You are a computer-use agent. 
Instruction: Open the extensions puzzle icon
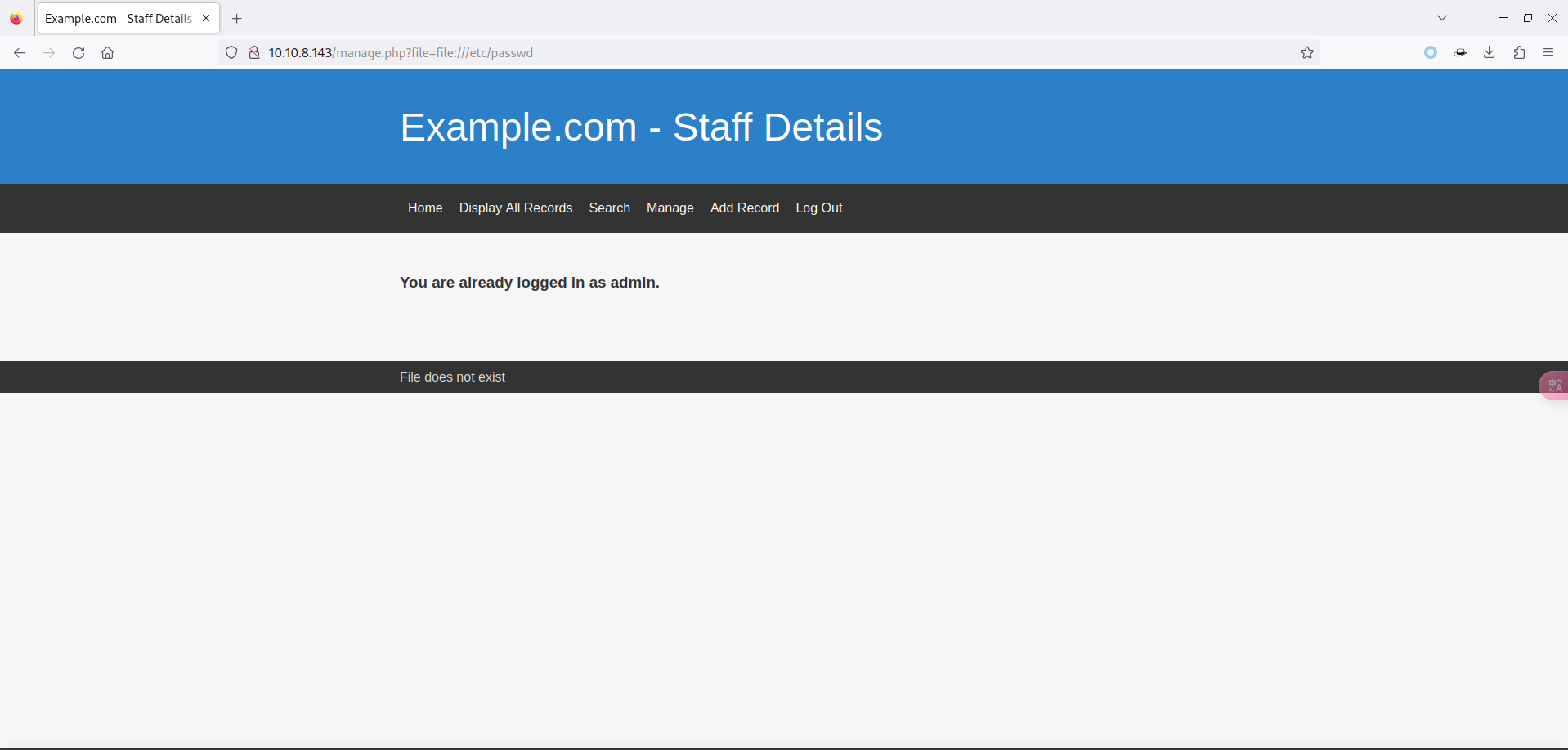coord(1519,53)
